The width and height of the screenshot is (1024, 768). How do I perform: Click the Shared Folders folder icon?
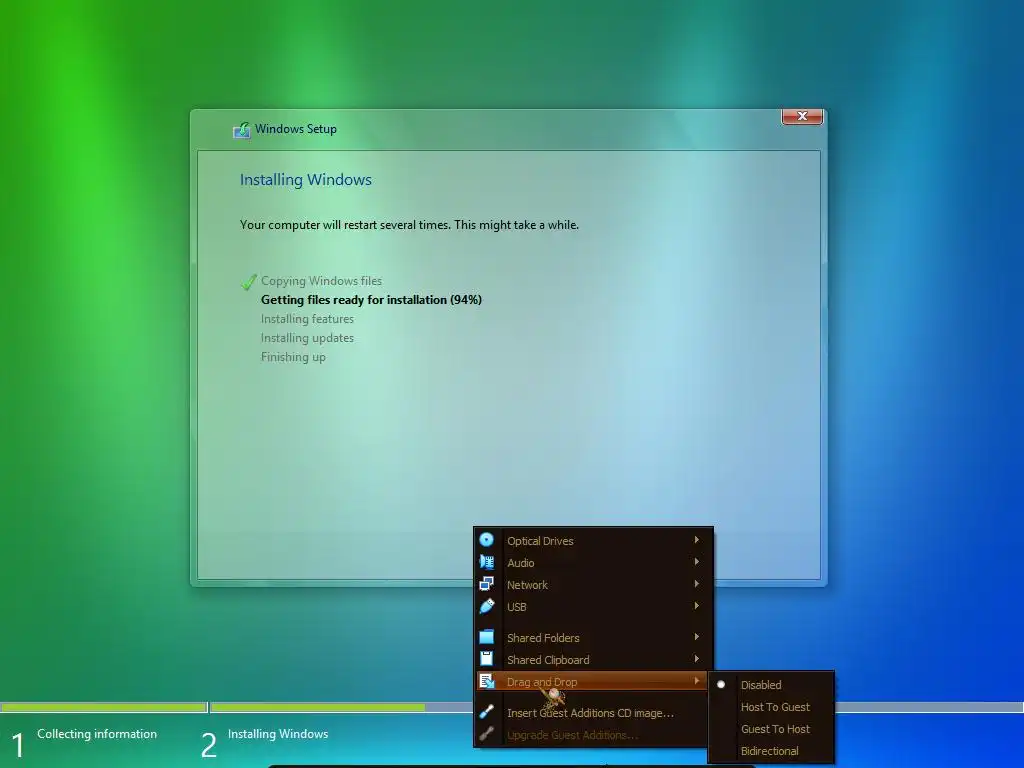(x=487, y=637)
